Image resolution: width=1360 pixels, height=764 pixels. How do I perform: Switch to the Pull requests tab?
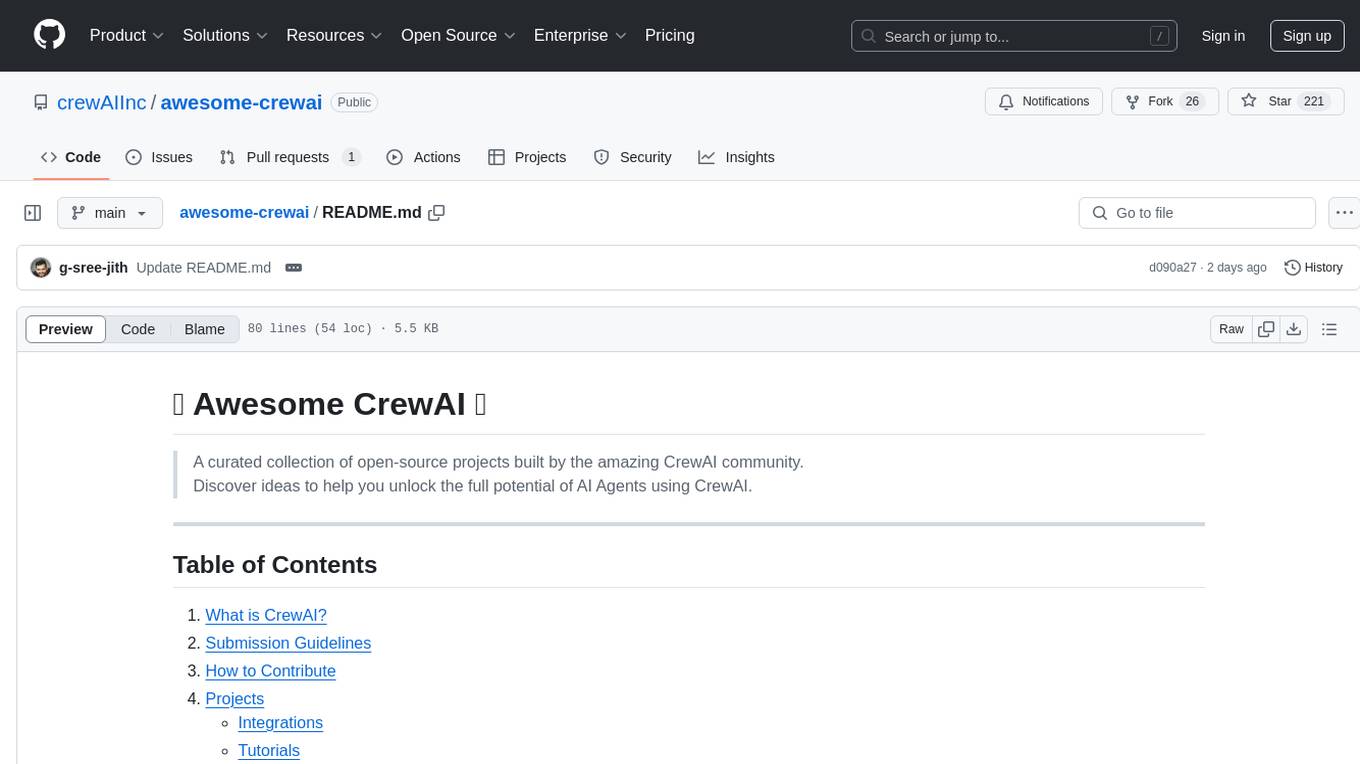point(289,157)
